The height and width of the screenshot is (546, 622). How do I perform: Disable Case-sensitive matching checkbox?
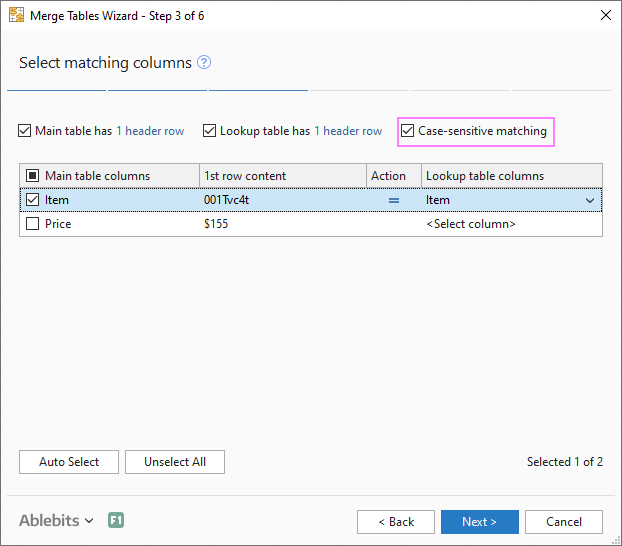[x=408, y=131]
